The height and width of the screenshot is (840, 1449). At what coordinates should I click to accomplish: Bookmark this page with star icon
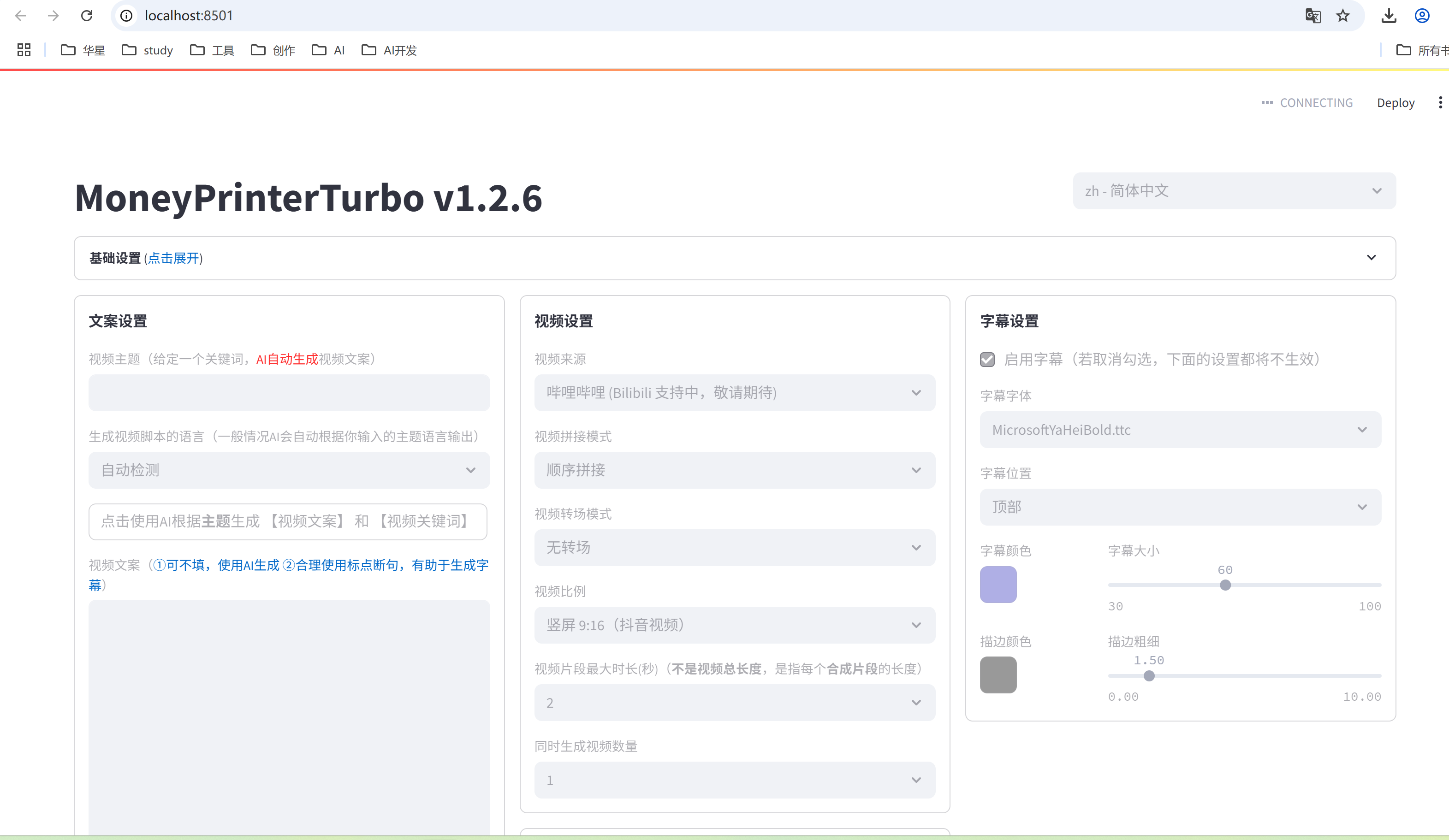pyautogui.click(x=1342, y=16)
